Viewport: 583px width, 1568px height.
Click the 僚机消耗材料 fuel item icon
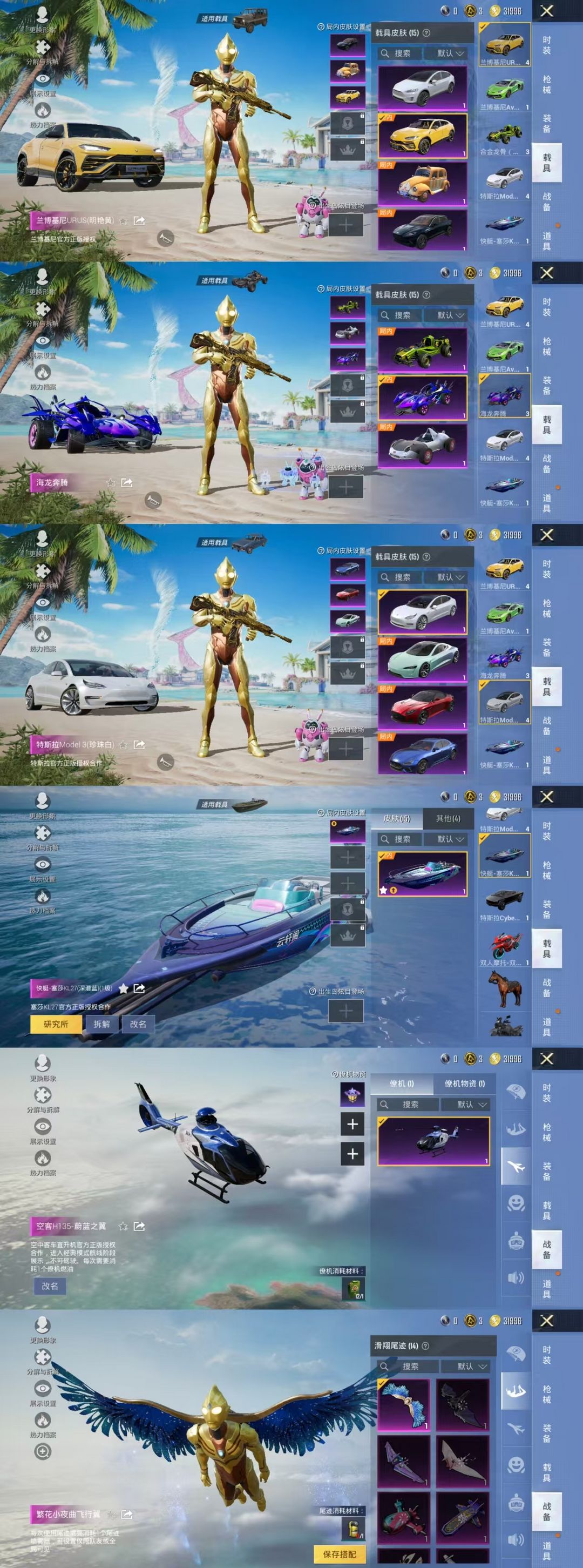point(354,1289)
